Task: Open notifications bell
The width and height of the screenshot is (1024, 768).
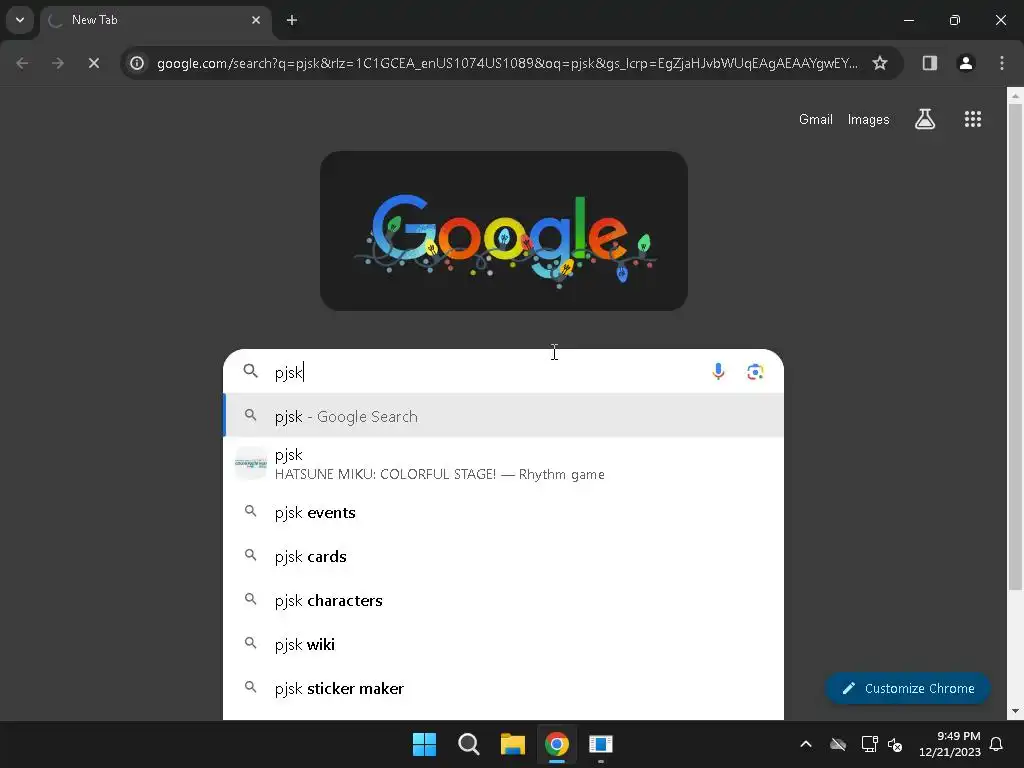Action: 997,744
